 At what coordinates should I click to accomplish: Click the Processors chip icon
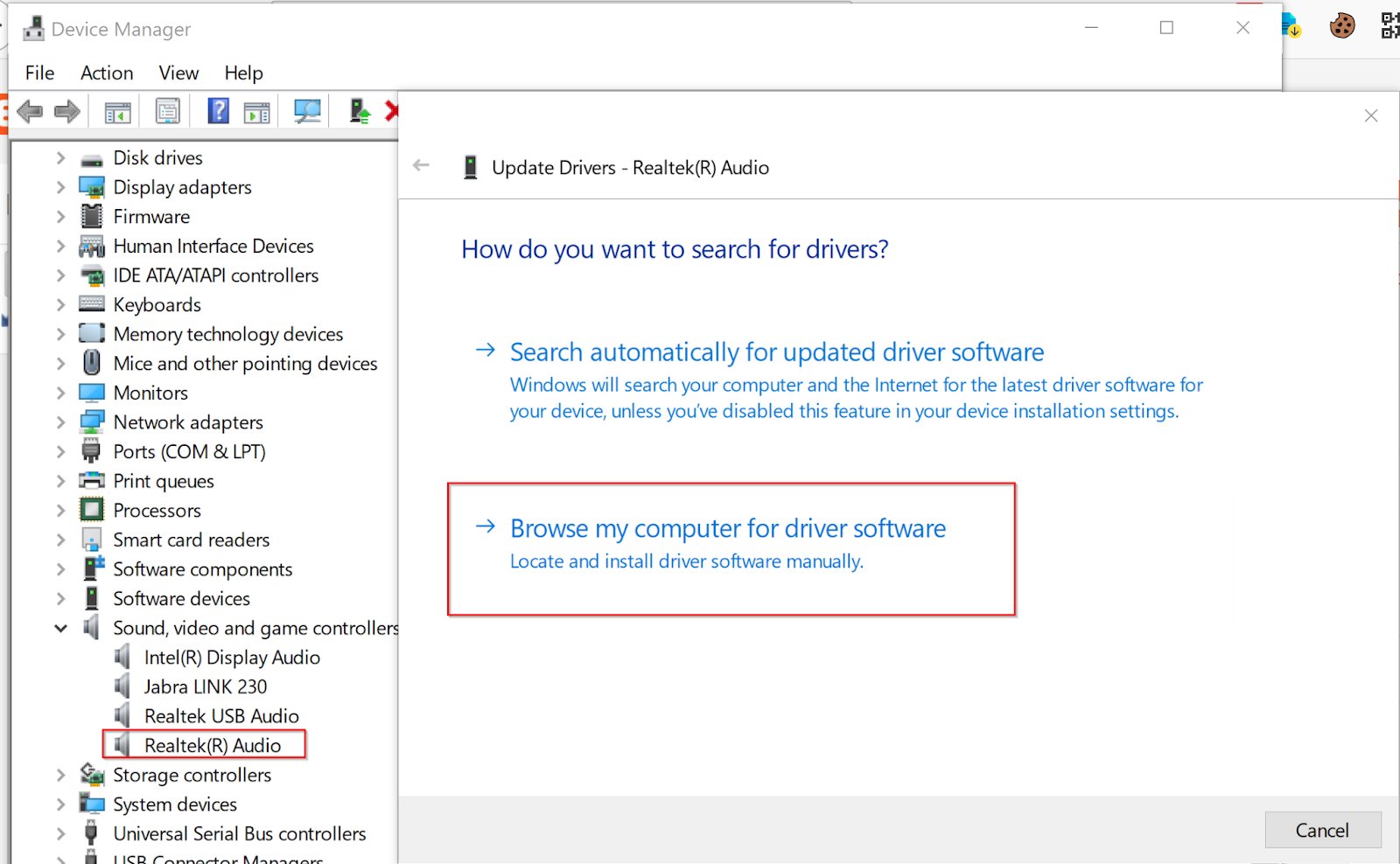pos(92,510)
